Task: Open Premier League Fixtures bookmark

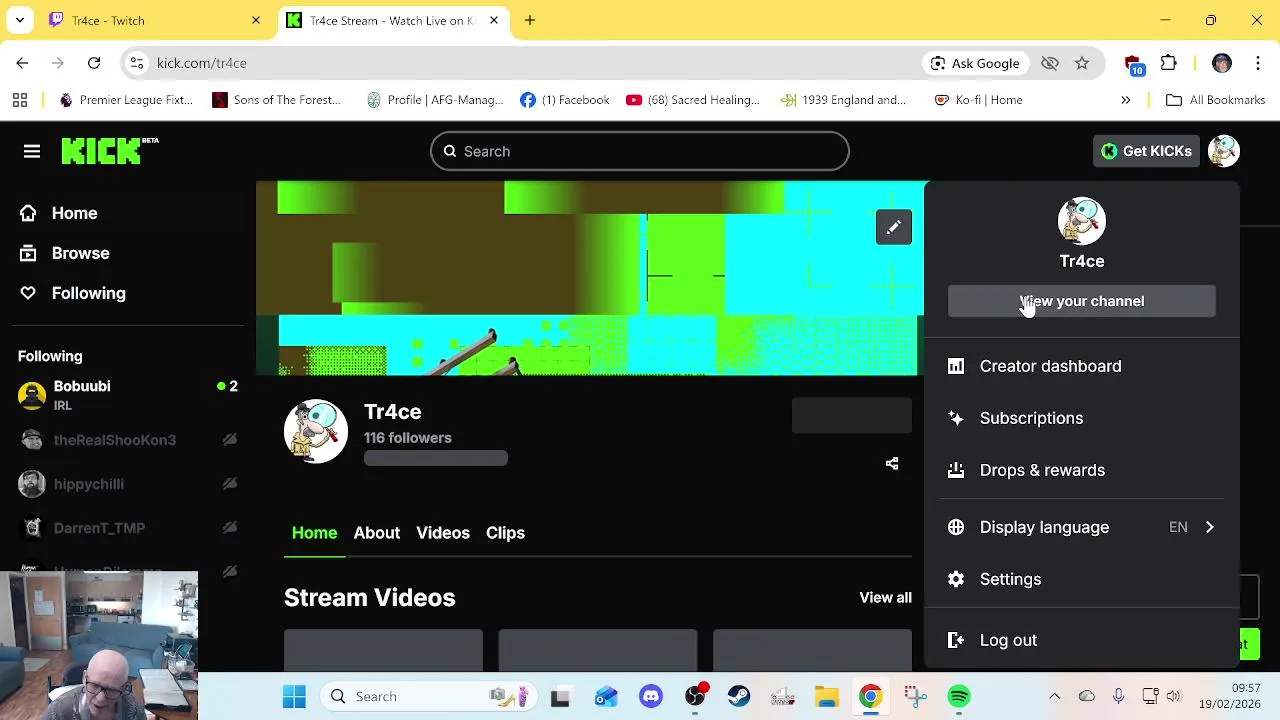Action: pos(126,100)
